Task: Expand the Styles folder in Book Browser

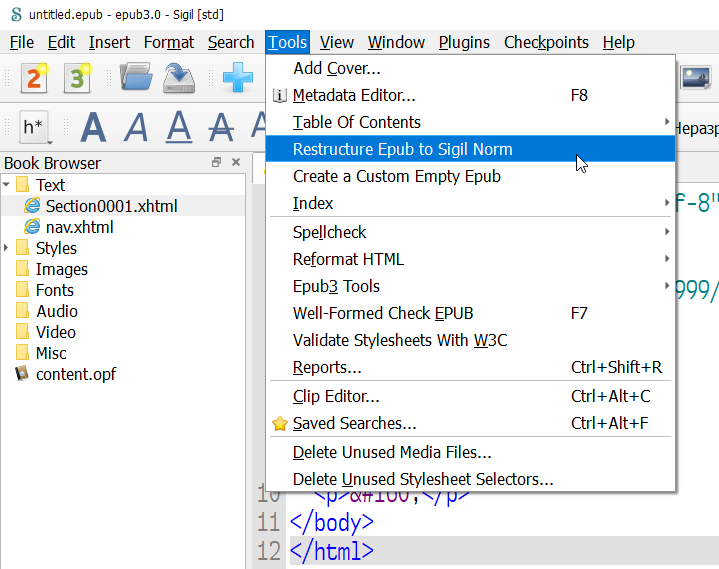Action: pyautogui.click(x=6, y=248)
